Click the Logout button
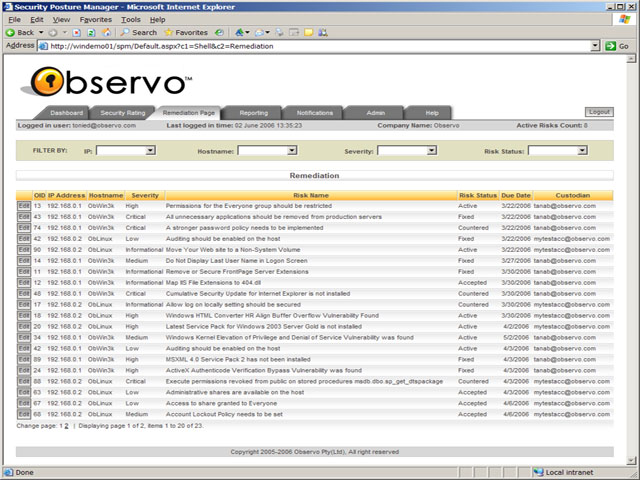Image resolution: width=640 pixels, height=480 pixels. coord(599,112)
